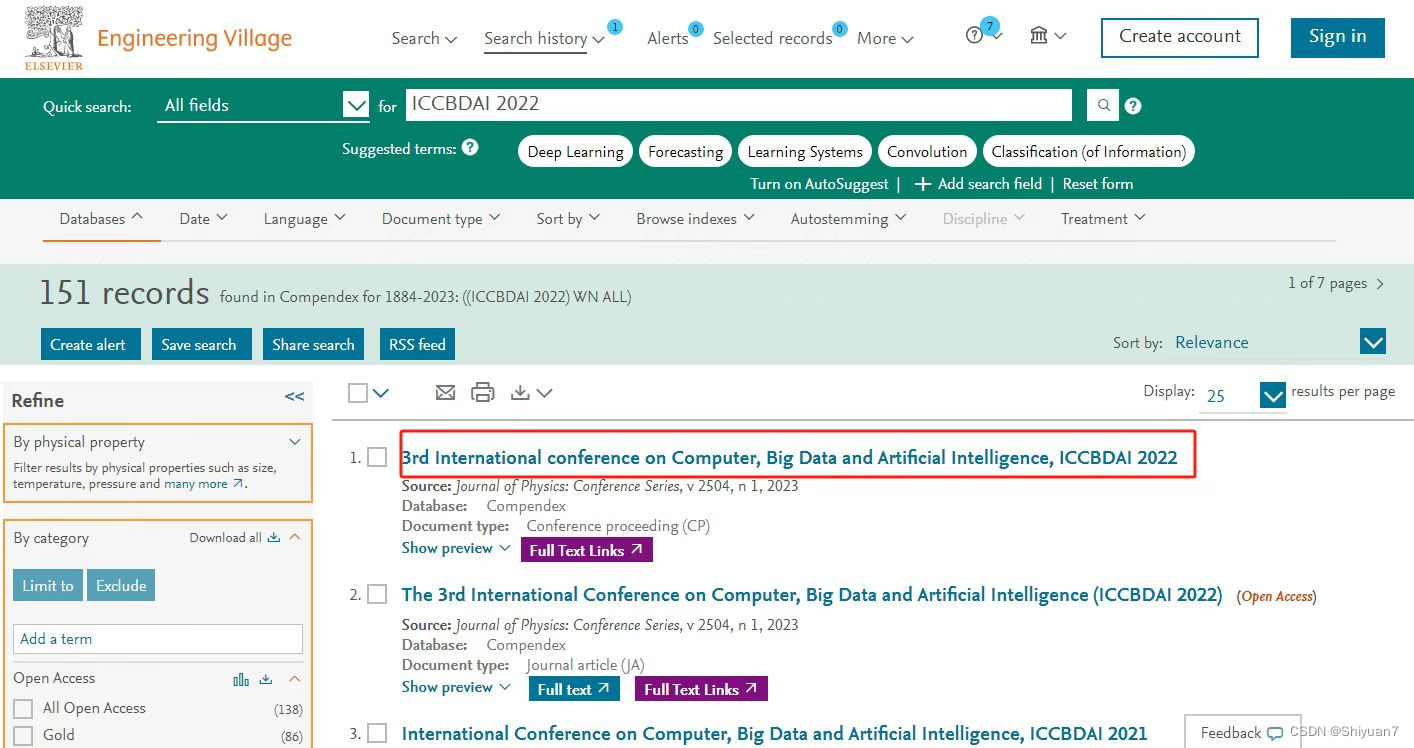
Task: Select checkbox for result 2
Action: (377, 594)
